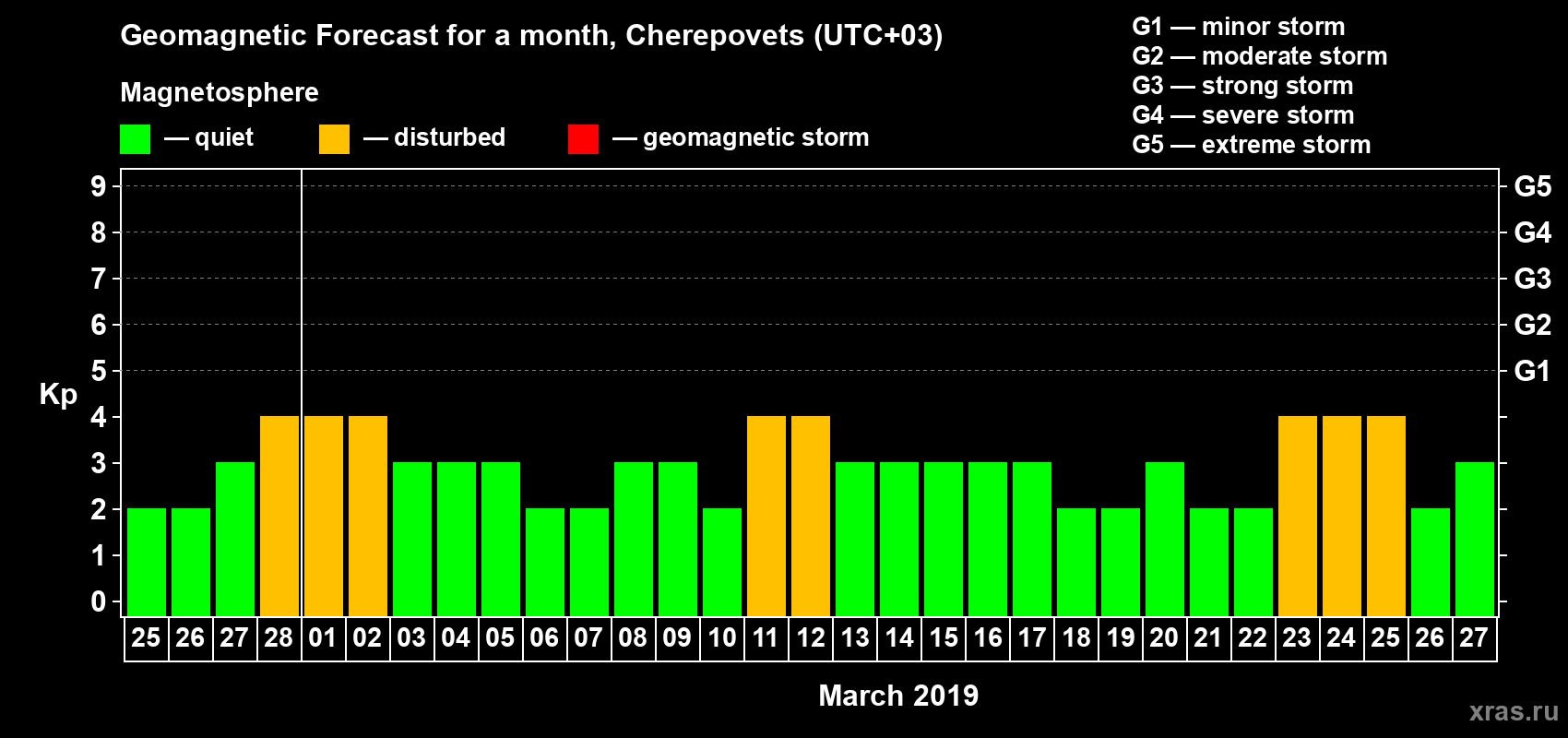
Task: Click the last date label 27 on the axis
Action: coord(1474,638)
